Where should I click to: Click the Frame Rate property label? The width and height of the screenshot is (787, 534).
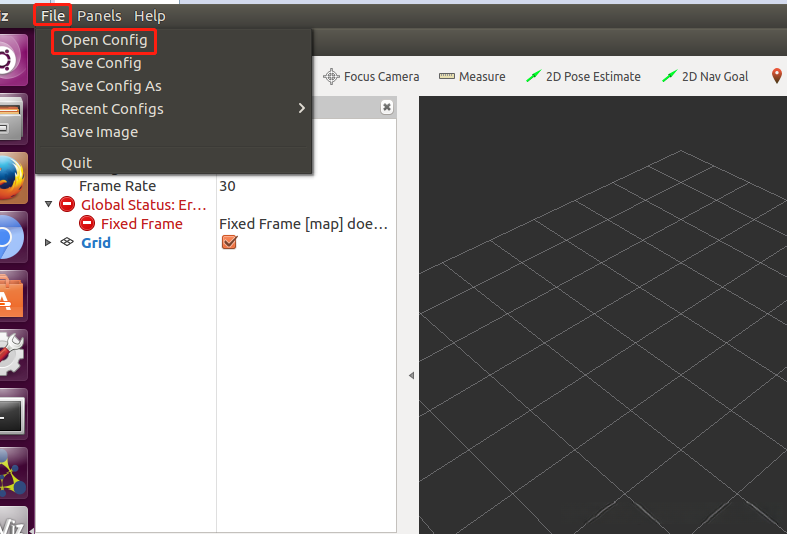pos(117,186)
